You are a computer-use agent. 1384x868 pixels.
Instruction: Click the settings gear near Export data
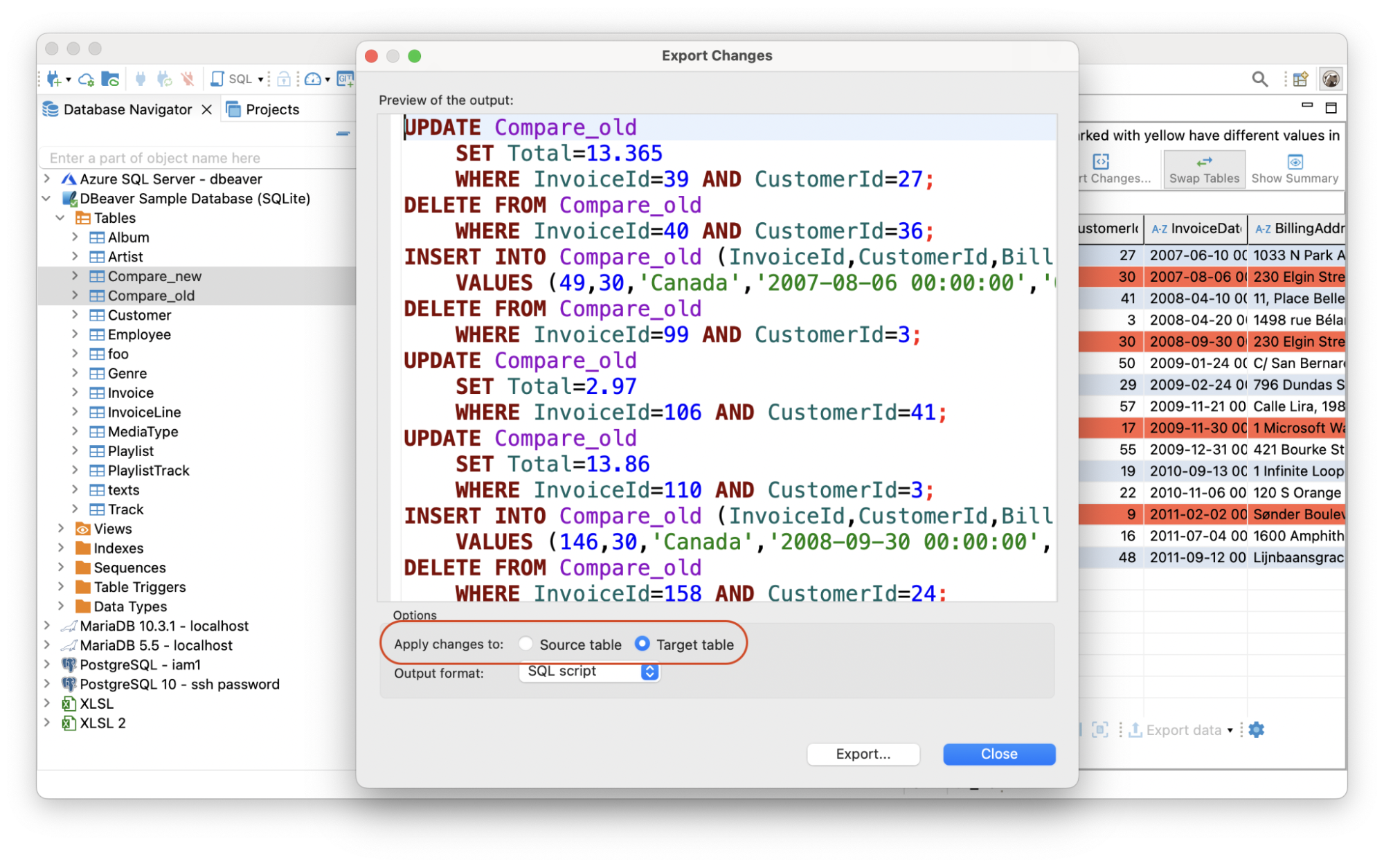click(1255, 729)
